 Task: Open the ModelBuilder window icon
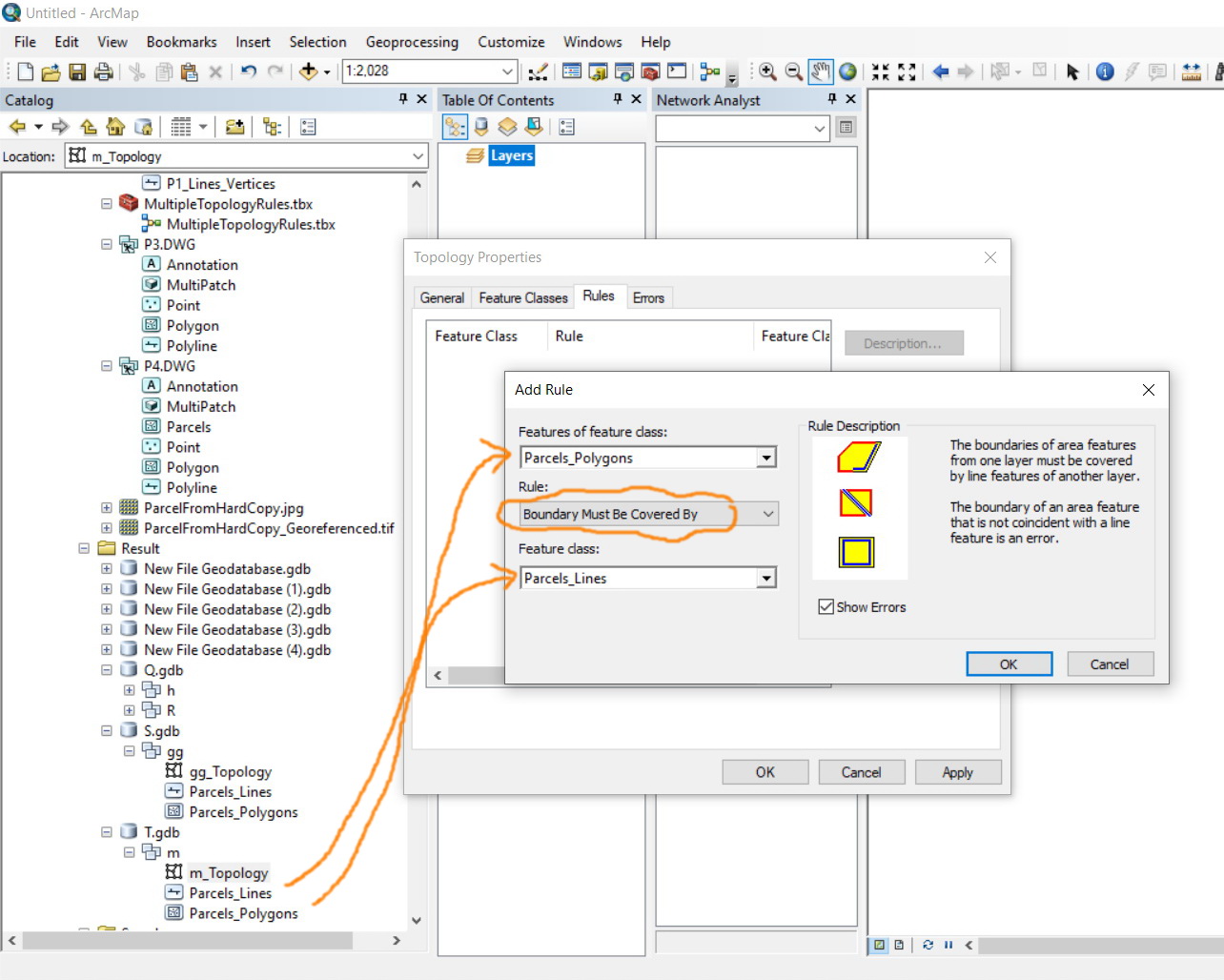click(x=710, y=71)
